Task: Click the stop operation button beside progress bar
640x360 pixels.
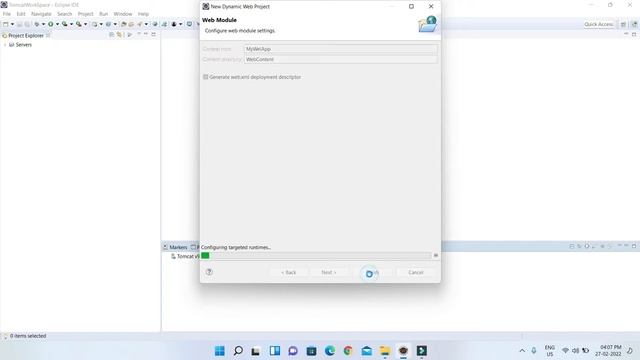Action: click(x=436, y=256)
